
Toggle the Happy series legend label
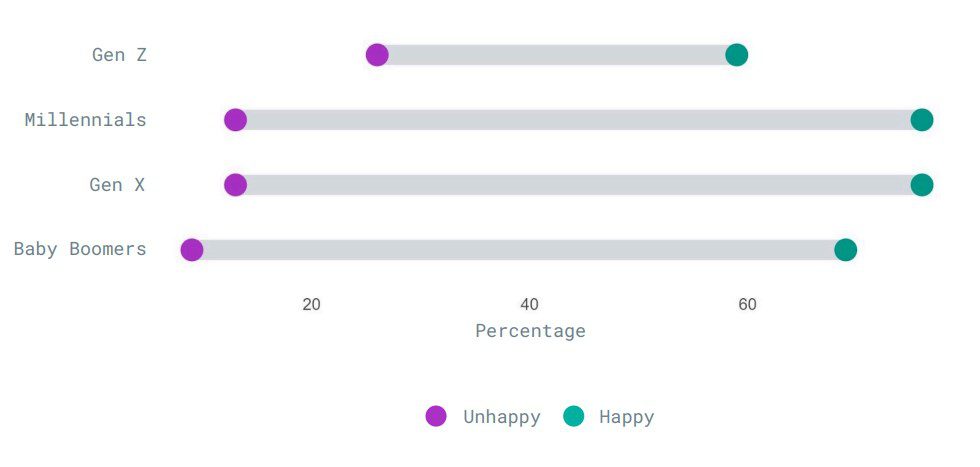point(627,417)
